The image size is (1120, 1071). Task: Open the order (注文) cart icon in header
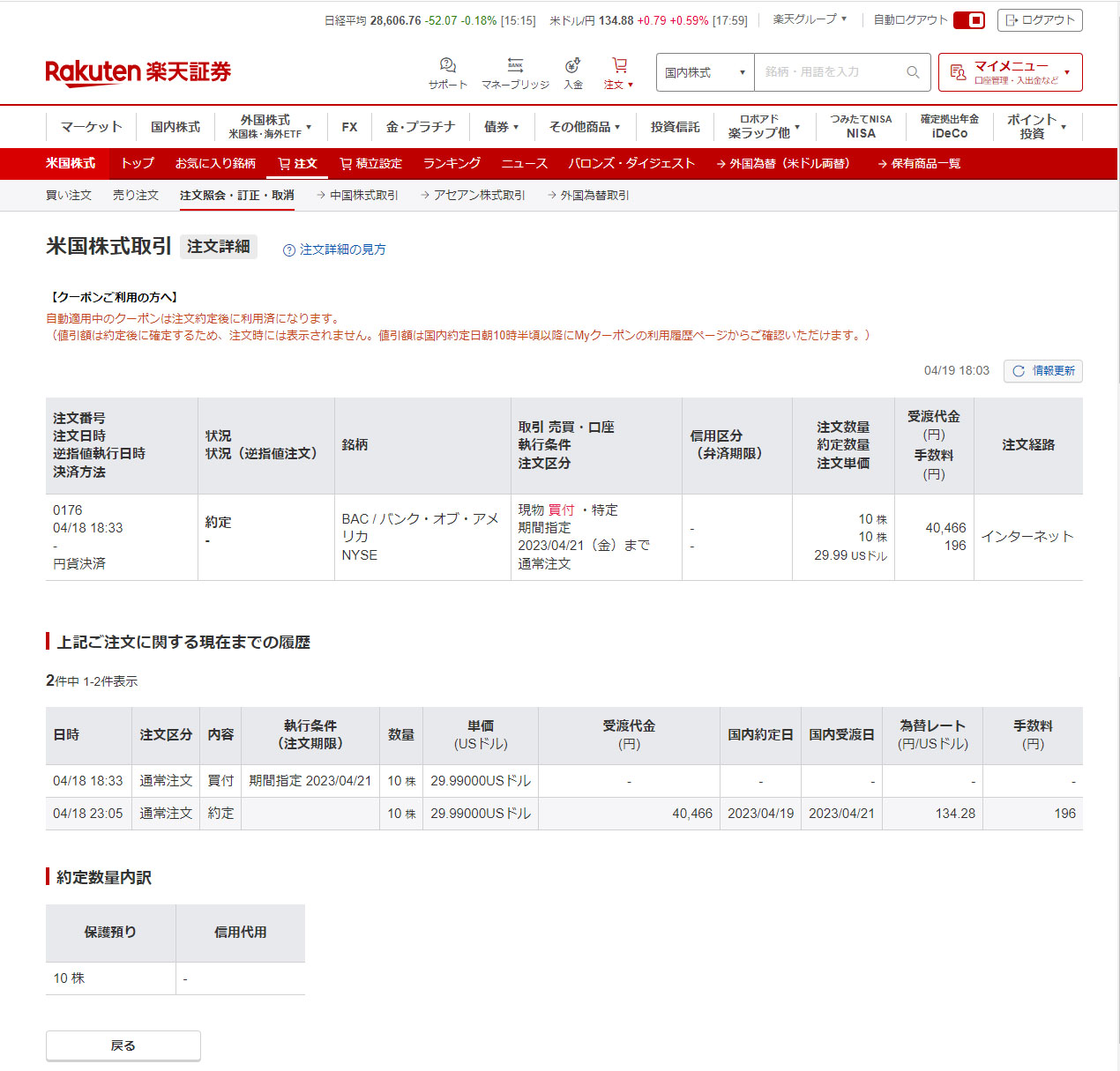pos(619,66)
